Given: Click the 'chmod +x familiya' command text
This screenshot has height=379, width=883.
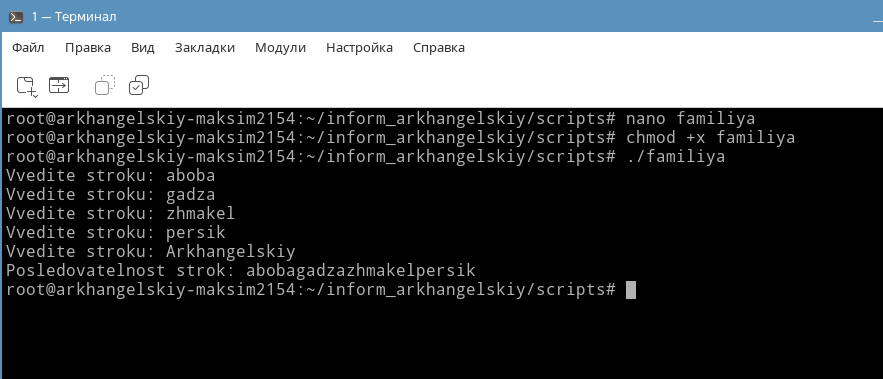Looking at the screenshot, I should (x=710, y=137).
